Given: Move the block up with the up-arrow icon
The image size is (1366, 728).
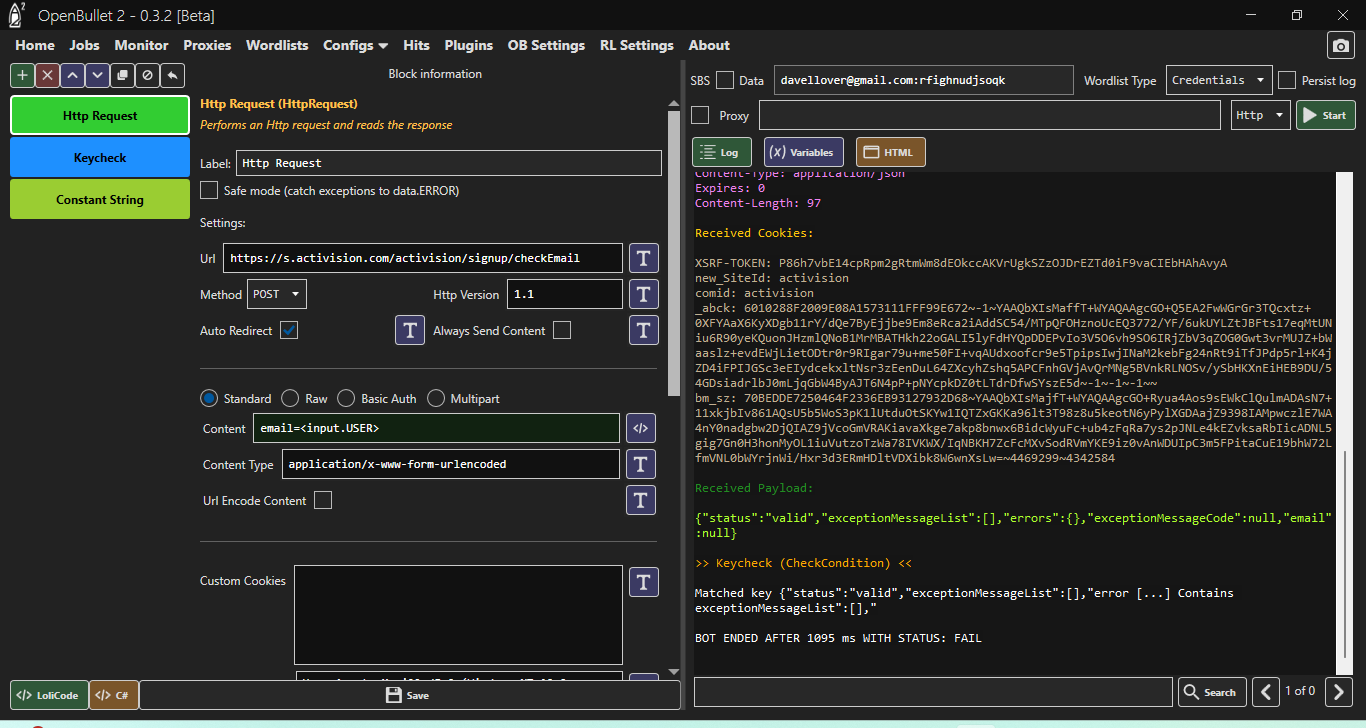Looking at the screenshot, I should point(72,75).
